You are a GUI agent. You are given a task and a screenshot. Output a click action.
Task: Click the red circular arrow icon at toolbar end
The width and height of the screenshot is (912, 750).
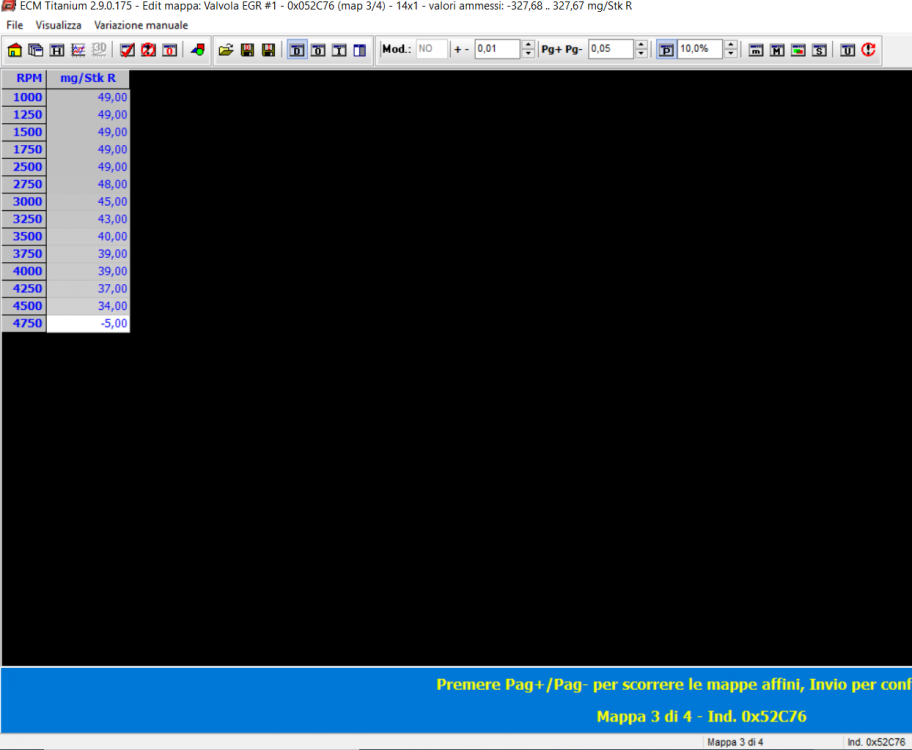tap(868, 49)
